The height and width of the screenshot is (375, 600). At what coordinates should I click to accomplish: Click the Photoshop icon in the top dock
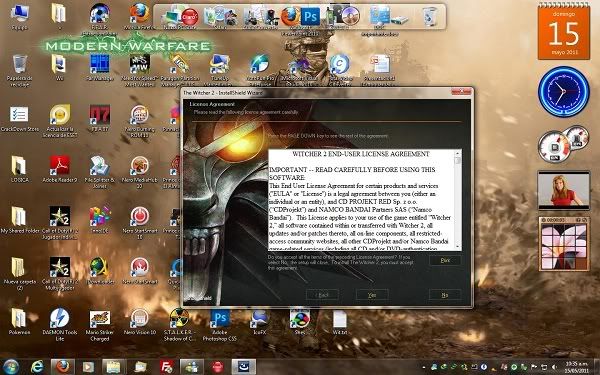[x=310, y=17]
